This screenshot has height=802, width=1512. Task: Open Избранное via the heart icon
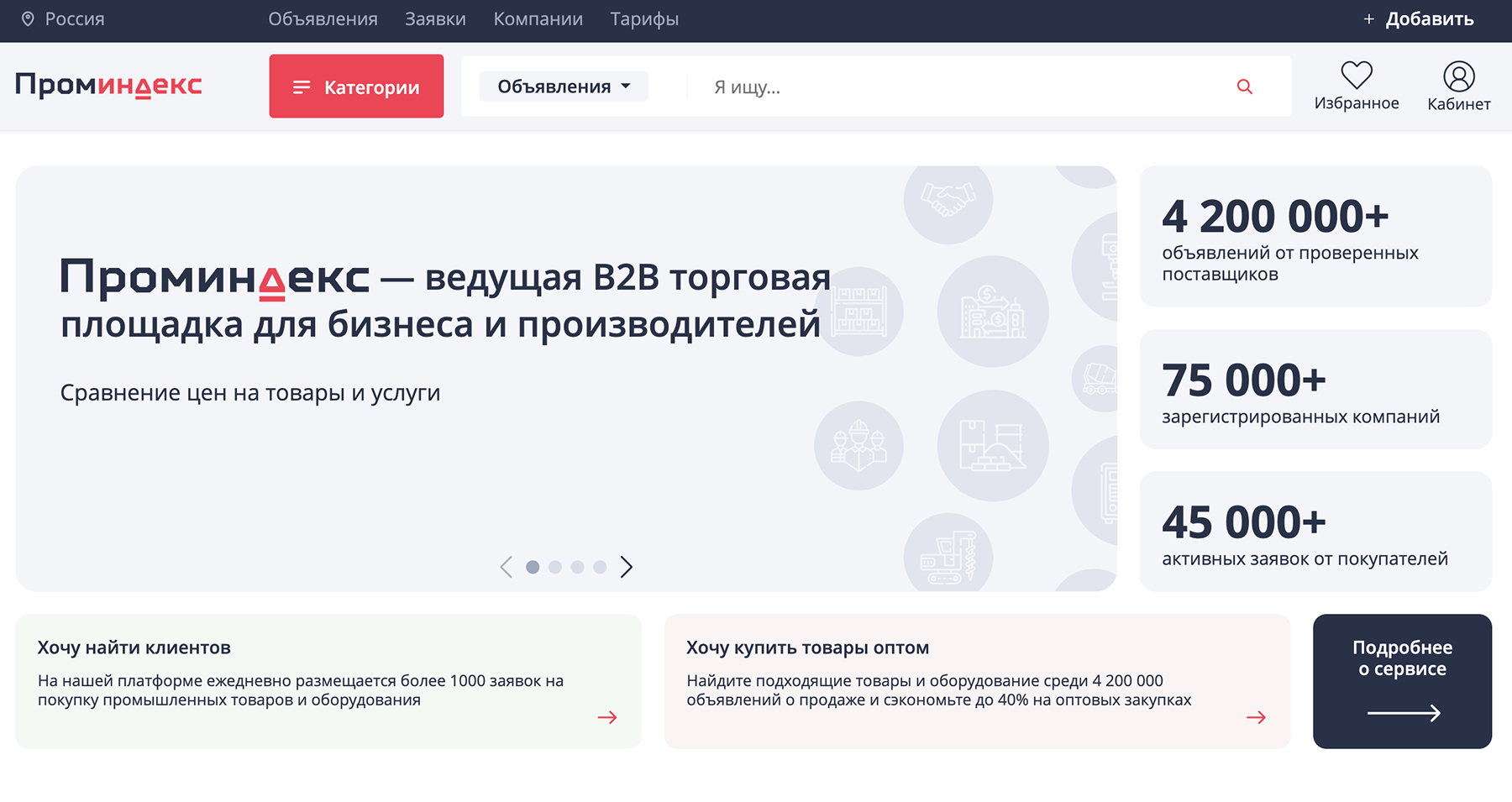tap(1357, 86)
